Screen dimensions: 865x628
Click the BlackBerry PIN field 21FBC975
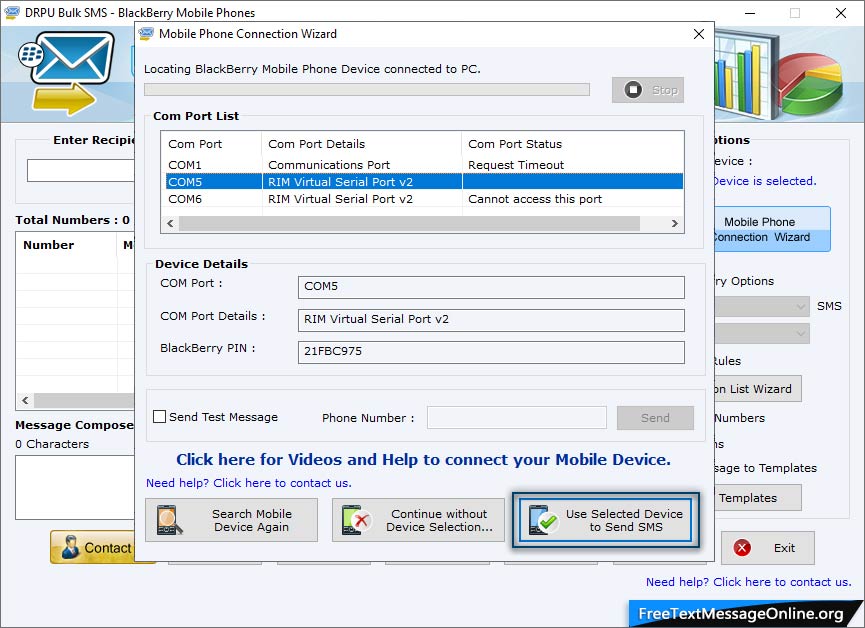491,352
